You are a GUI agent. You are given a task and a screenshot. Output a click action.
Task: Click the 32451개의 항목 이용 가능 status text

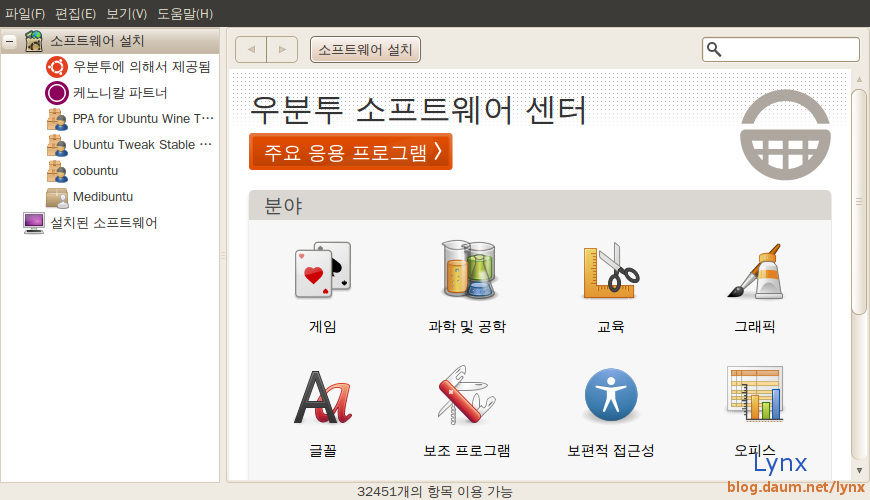(x=434, y=492)
